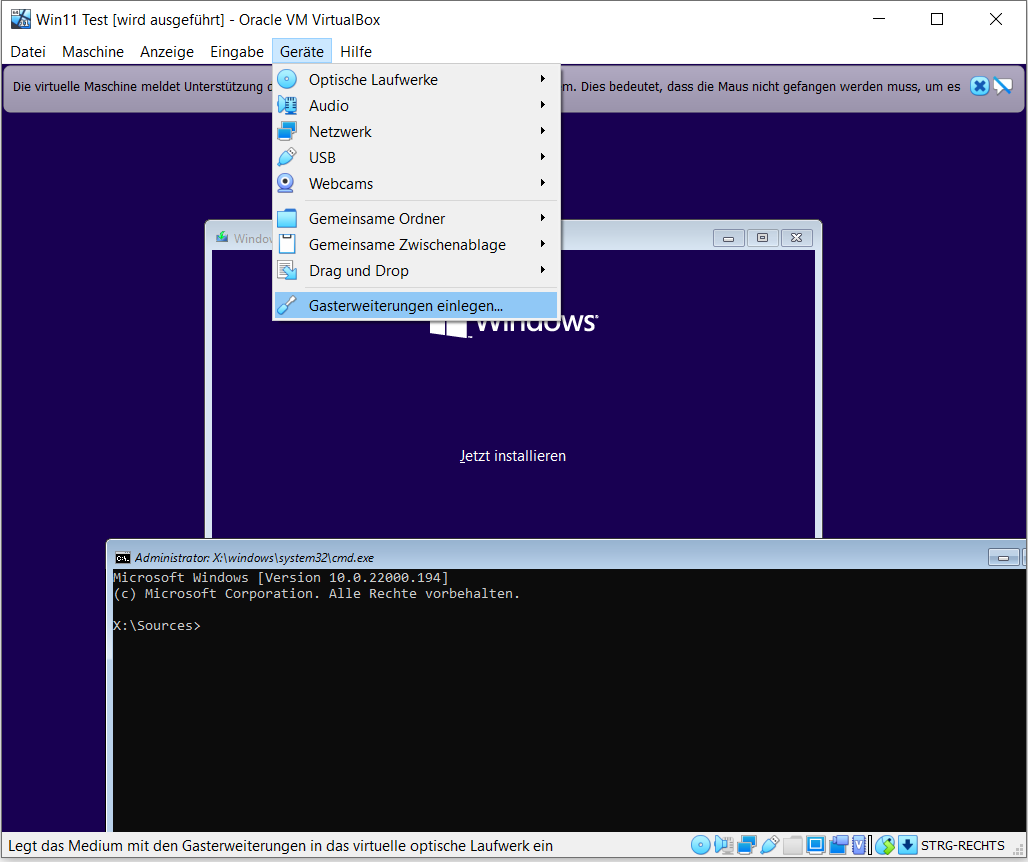Open the Eingabe menu

pyautogui.click(x=237, y=52)
